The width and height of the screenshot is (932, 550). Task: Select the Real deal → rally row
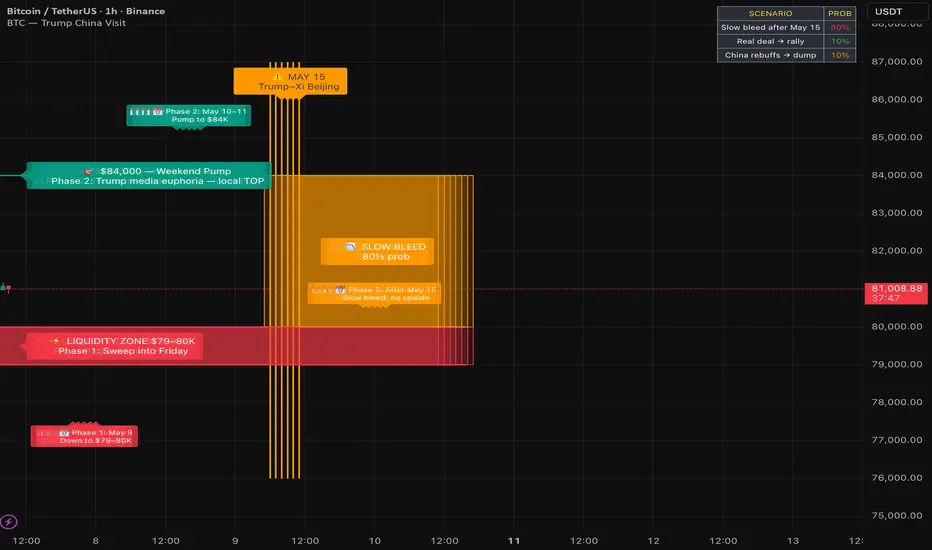786,41
